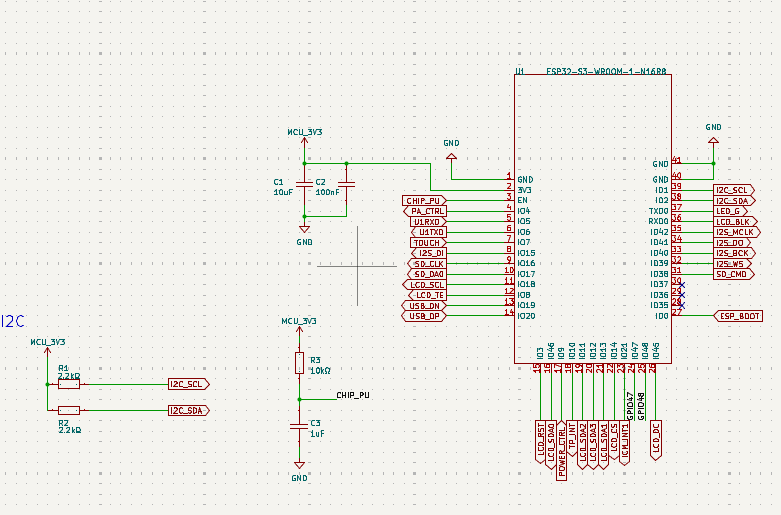781x515 pixels.
Task: Select the I2S_MCLK global label
Action: click(x=734, y=232)
